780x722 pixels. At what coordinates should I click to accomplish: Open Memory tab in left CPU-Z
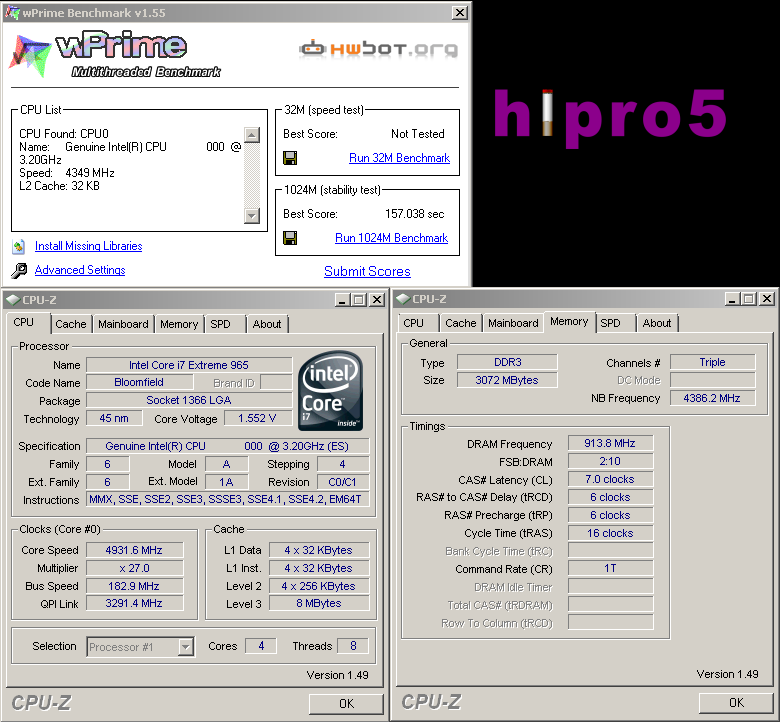coord(179,324)
